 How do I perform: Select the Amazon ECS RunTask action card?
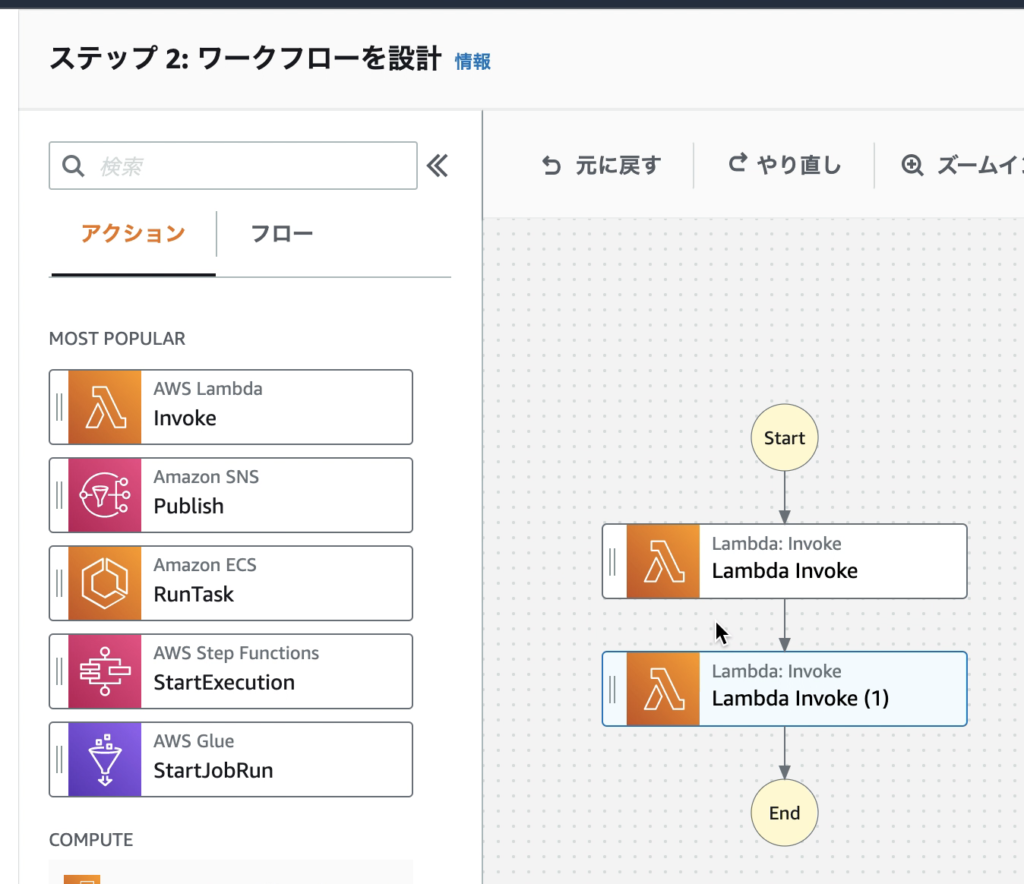point(231,584)
